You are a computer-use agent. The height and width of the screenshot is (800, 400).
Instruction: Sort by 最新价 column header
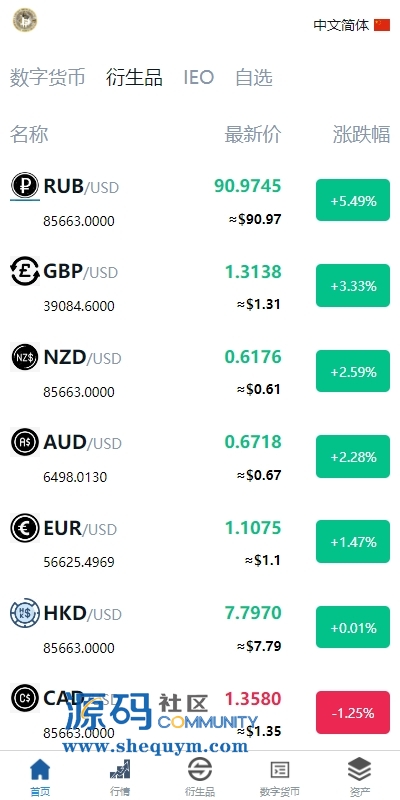coord(253,135)
